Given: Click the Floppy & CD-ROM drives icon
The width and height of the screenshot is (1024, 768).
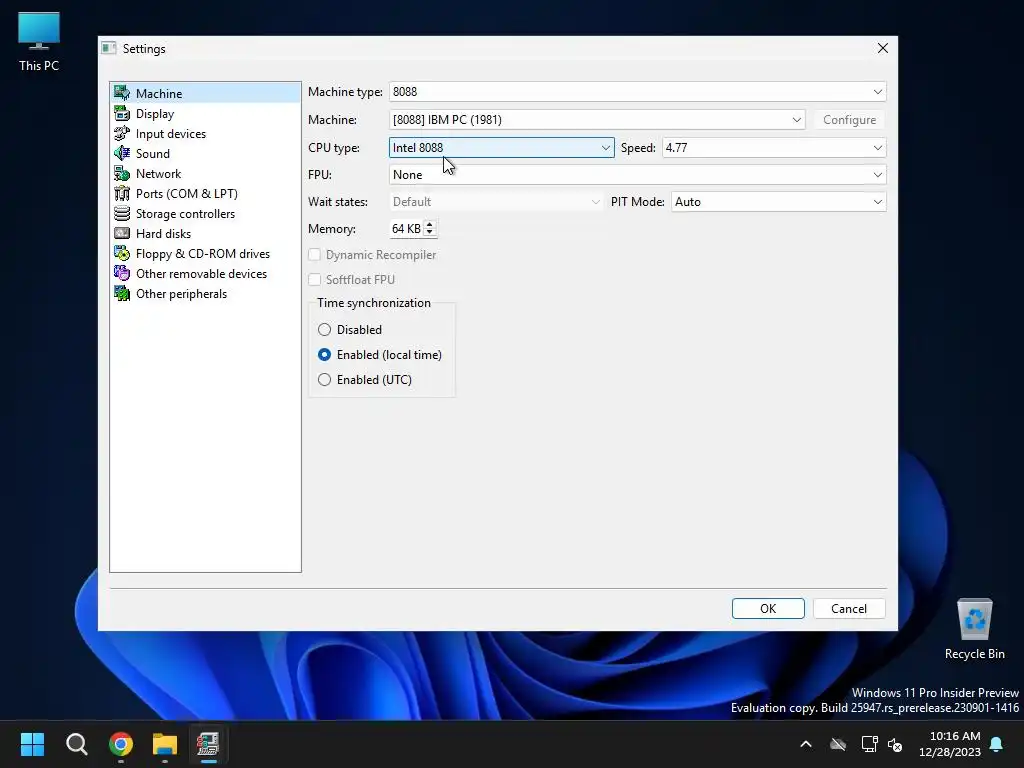Looking at the screenshot, I should coord(121,253).
